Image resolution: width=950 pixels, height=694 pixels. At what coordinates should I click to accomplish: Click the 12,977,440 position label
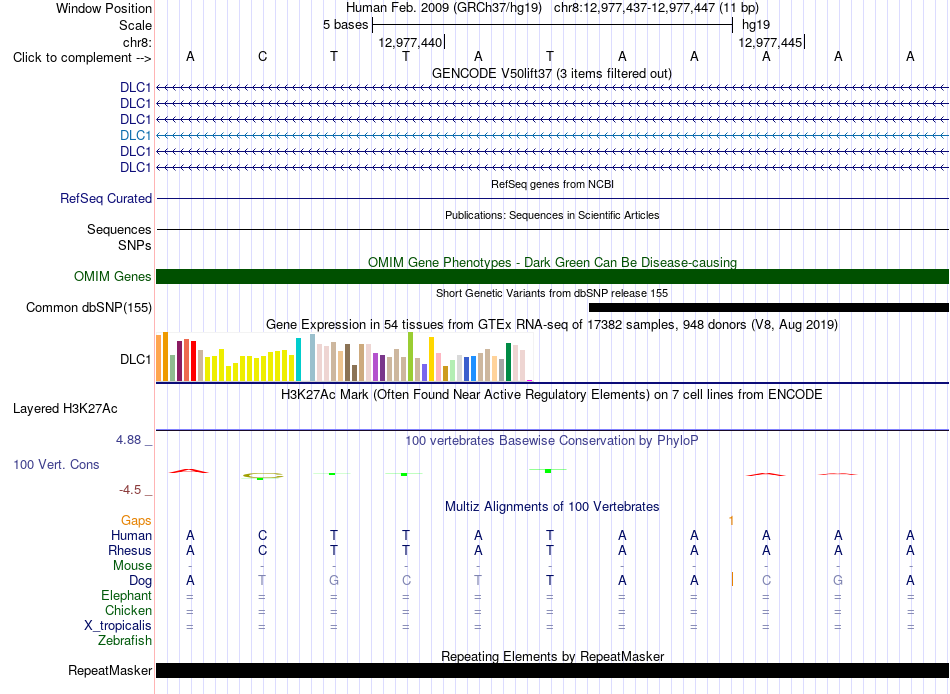[x=410, y=42]
